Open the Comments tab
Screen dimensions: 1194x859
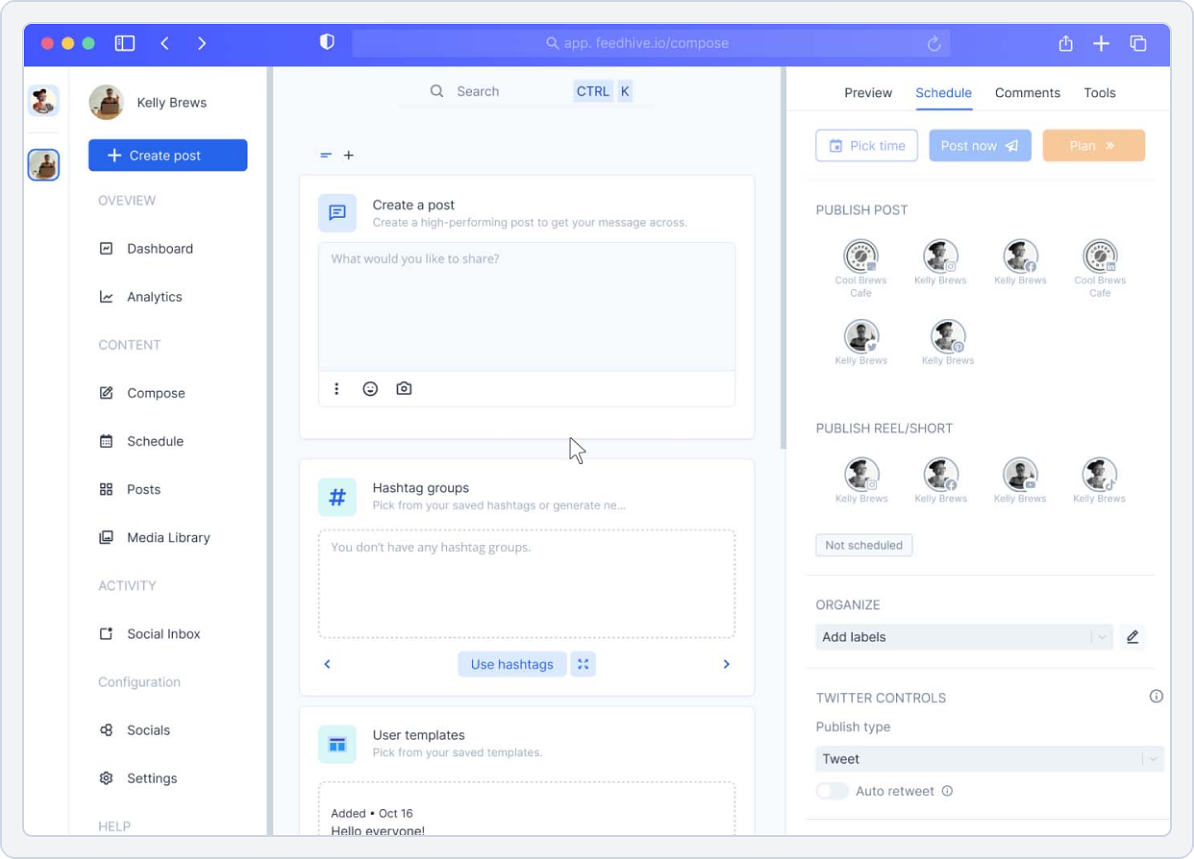pos(1027,92)
